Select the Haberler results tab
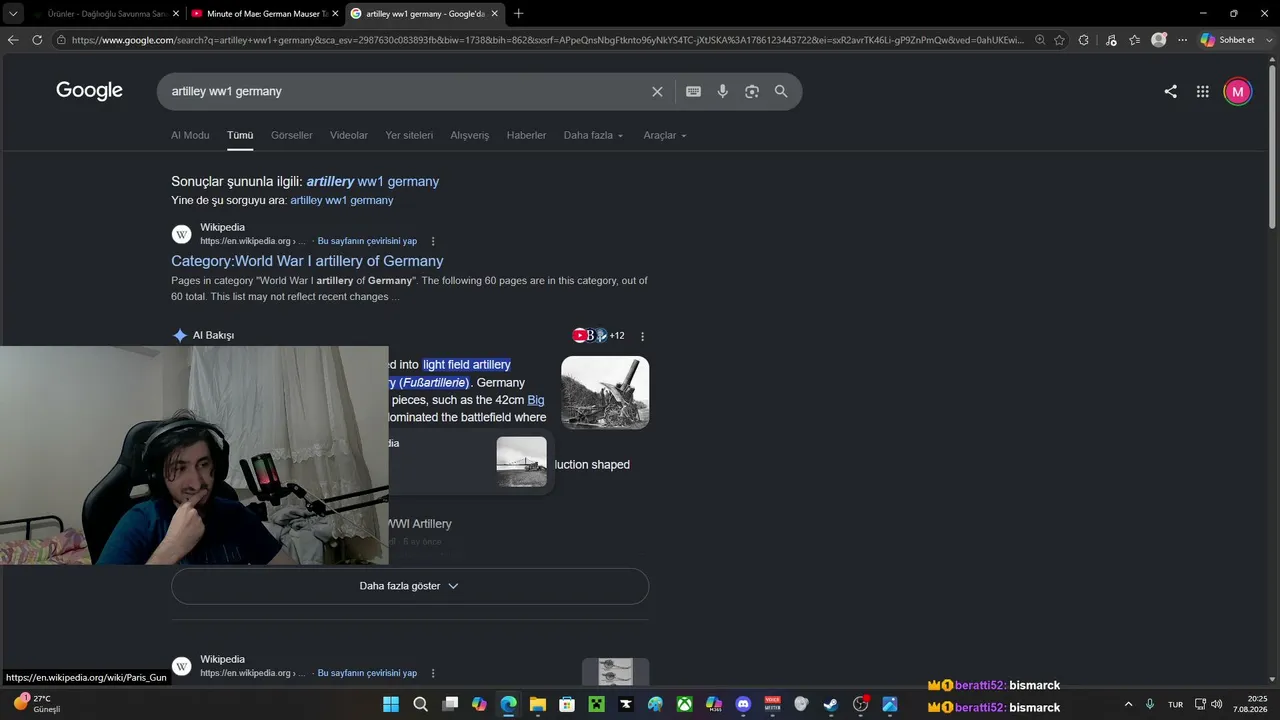 click(527, 135)
